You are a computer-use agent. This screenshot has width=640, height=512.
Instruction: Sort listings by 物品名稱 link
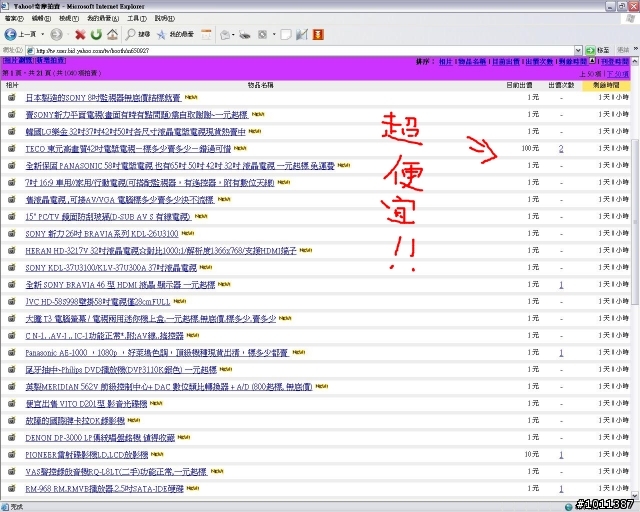[472, 62]
